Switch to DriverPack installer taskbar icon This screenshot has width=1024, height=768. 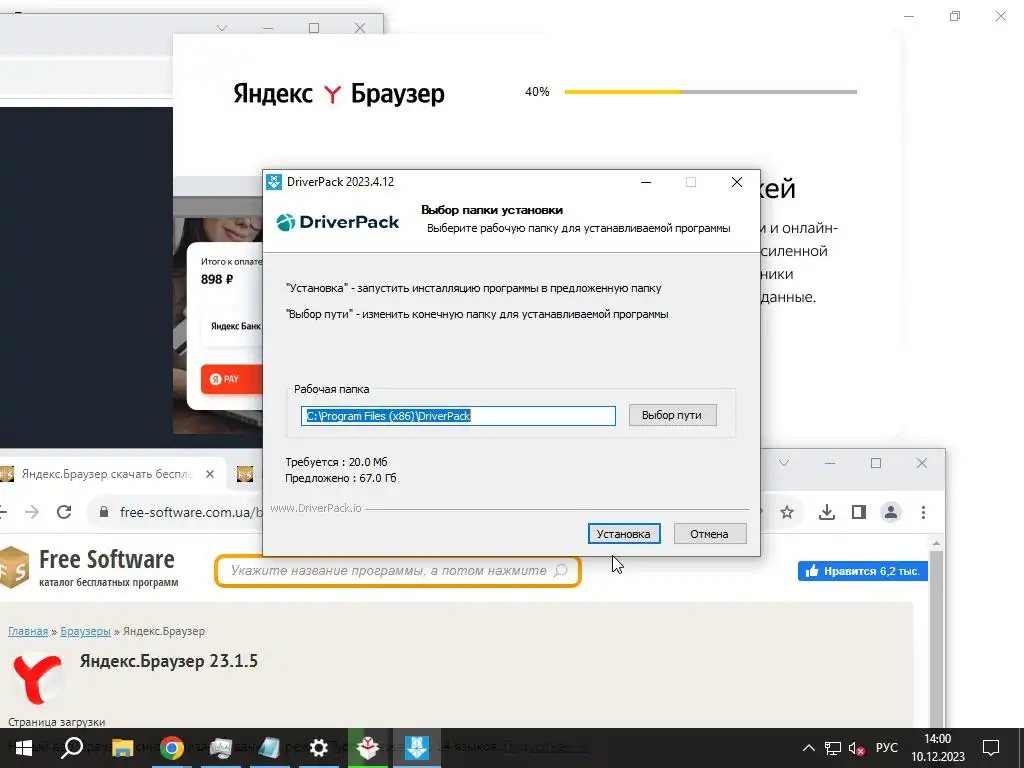tap(417, 748)
